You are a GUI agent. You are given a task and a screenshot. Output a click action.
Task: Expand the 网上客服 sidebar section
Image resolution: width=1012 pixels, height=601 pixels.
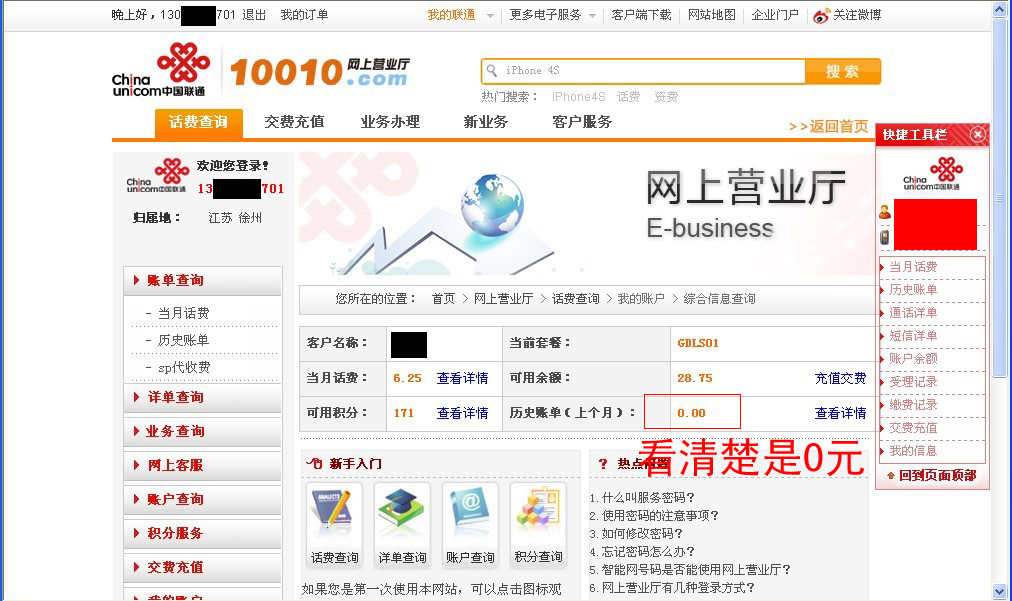click(203, 465)
